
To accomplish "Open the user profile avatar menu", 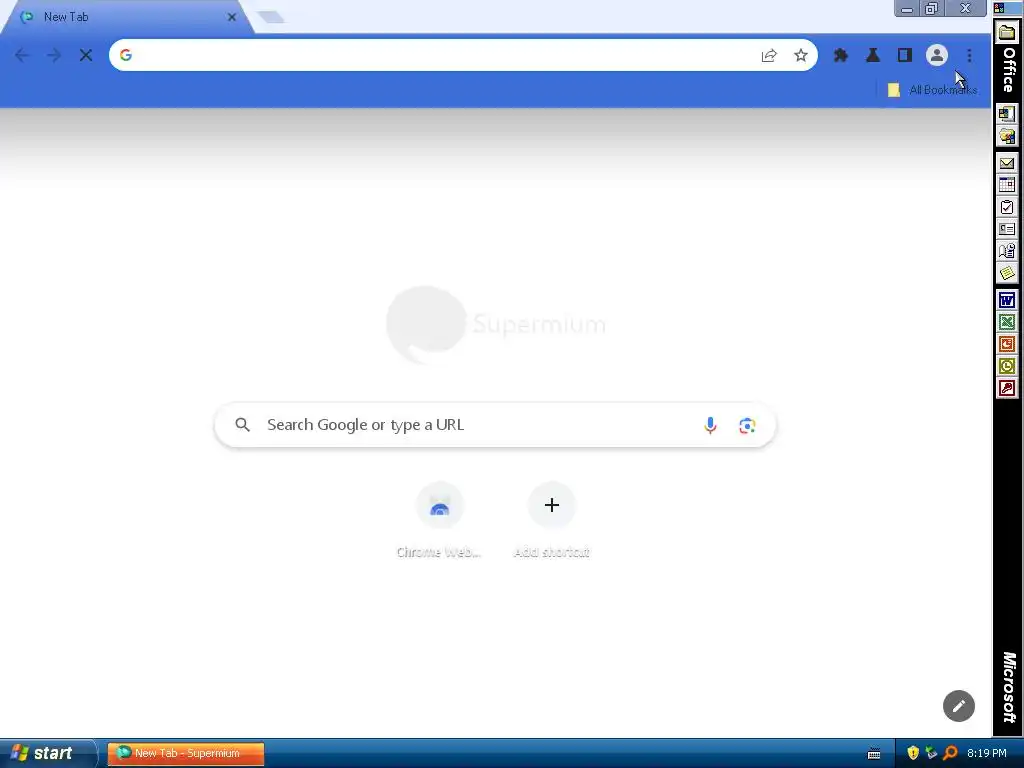I will [936, 56].
